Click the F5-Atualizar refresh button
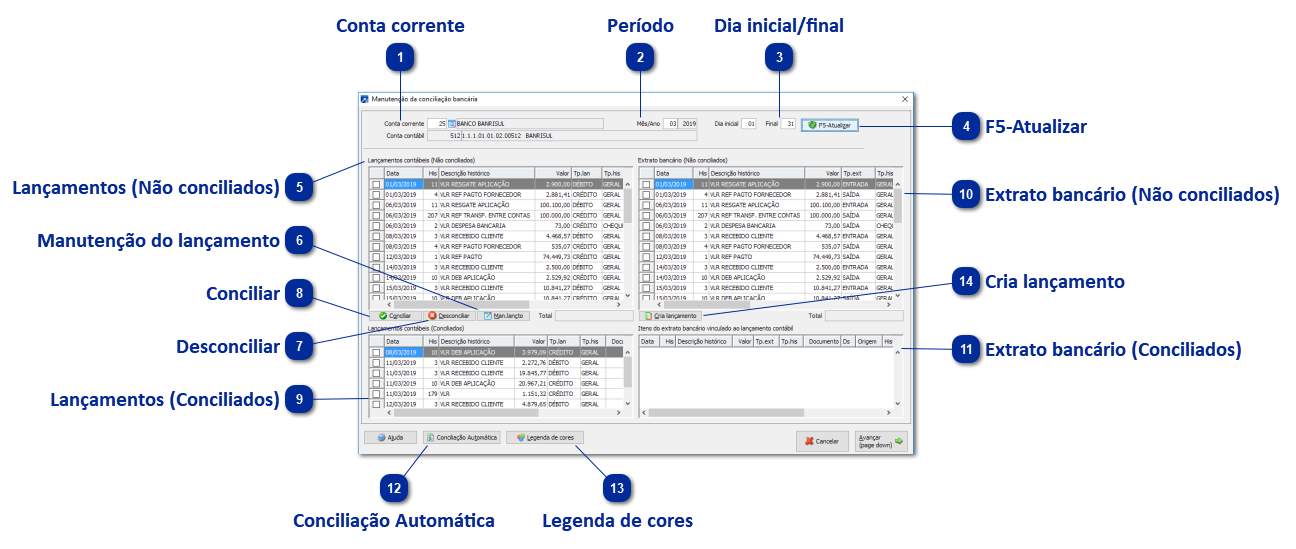This screenshot has width=1296, height=549. pyautogui.click(x=830, y=124)
